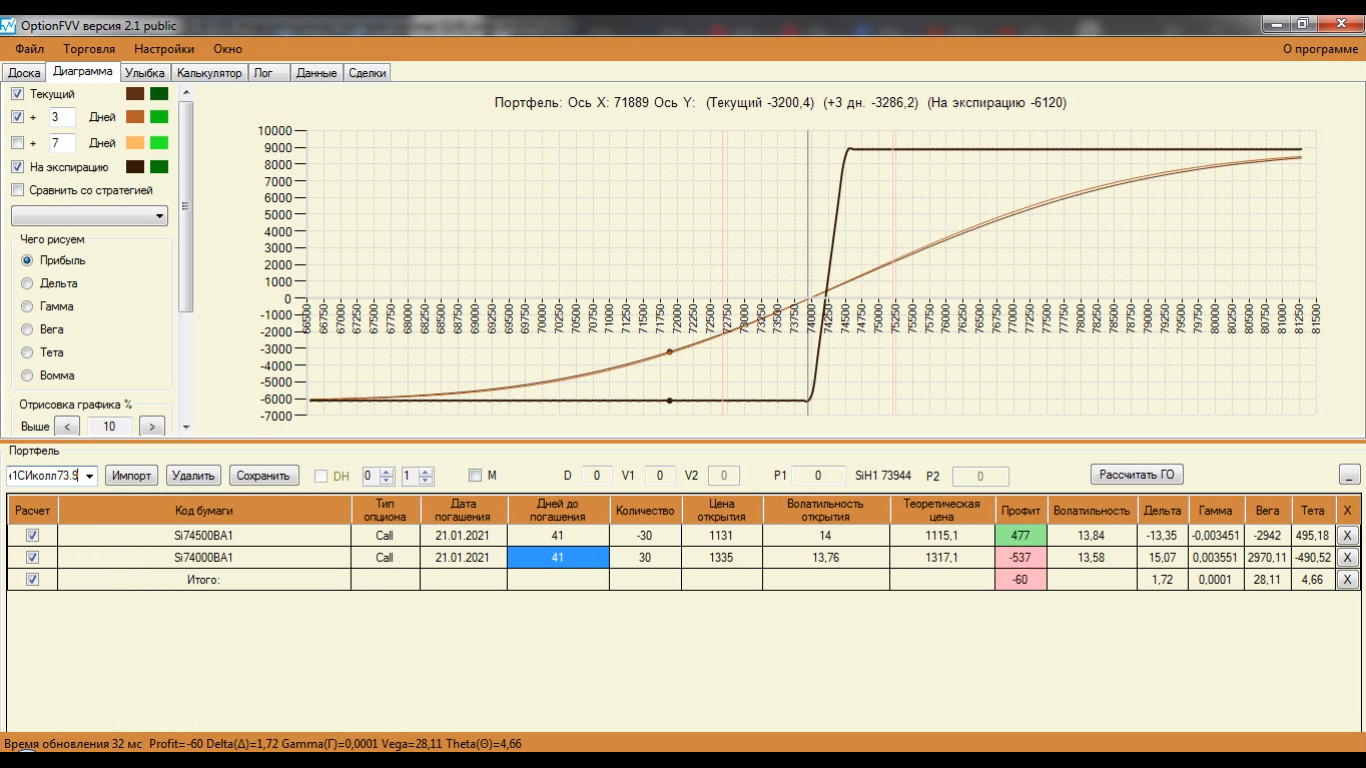Click the first number stepper arrows near DH
The width and height of the screenshot is (1366, 768).
click(x=387, y=476)
